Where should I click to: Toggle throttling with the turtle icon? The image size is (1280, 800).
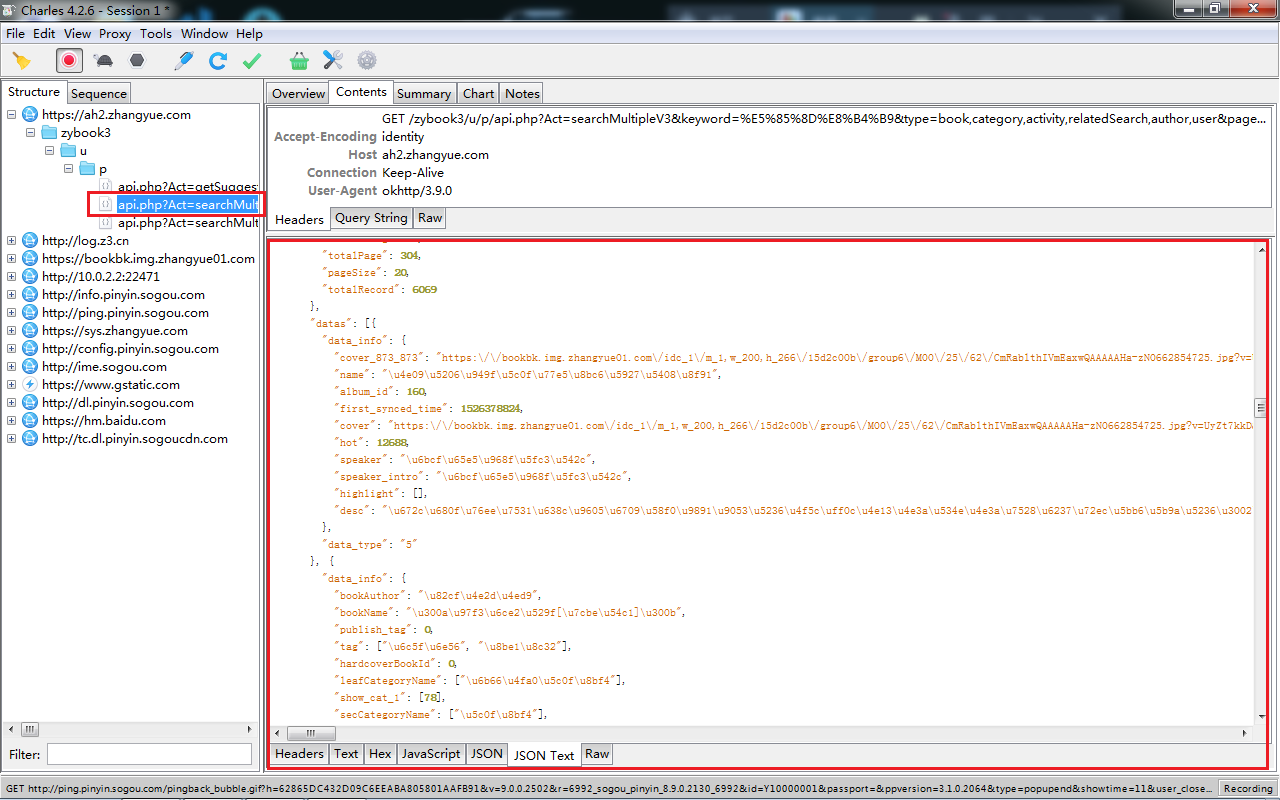[103, 61]
